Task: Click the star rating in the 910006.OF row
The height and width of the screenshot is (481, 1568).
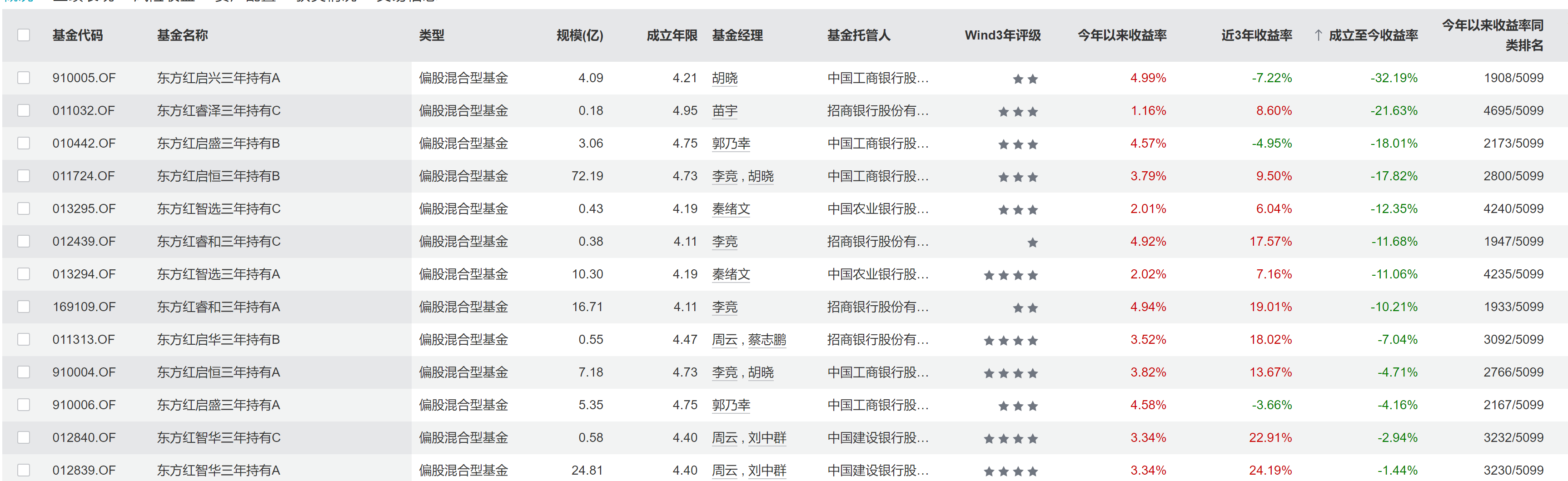Action: pos(1018,406)
